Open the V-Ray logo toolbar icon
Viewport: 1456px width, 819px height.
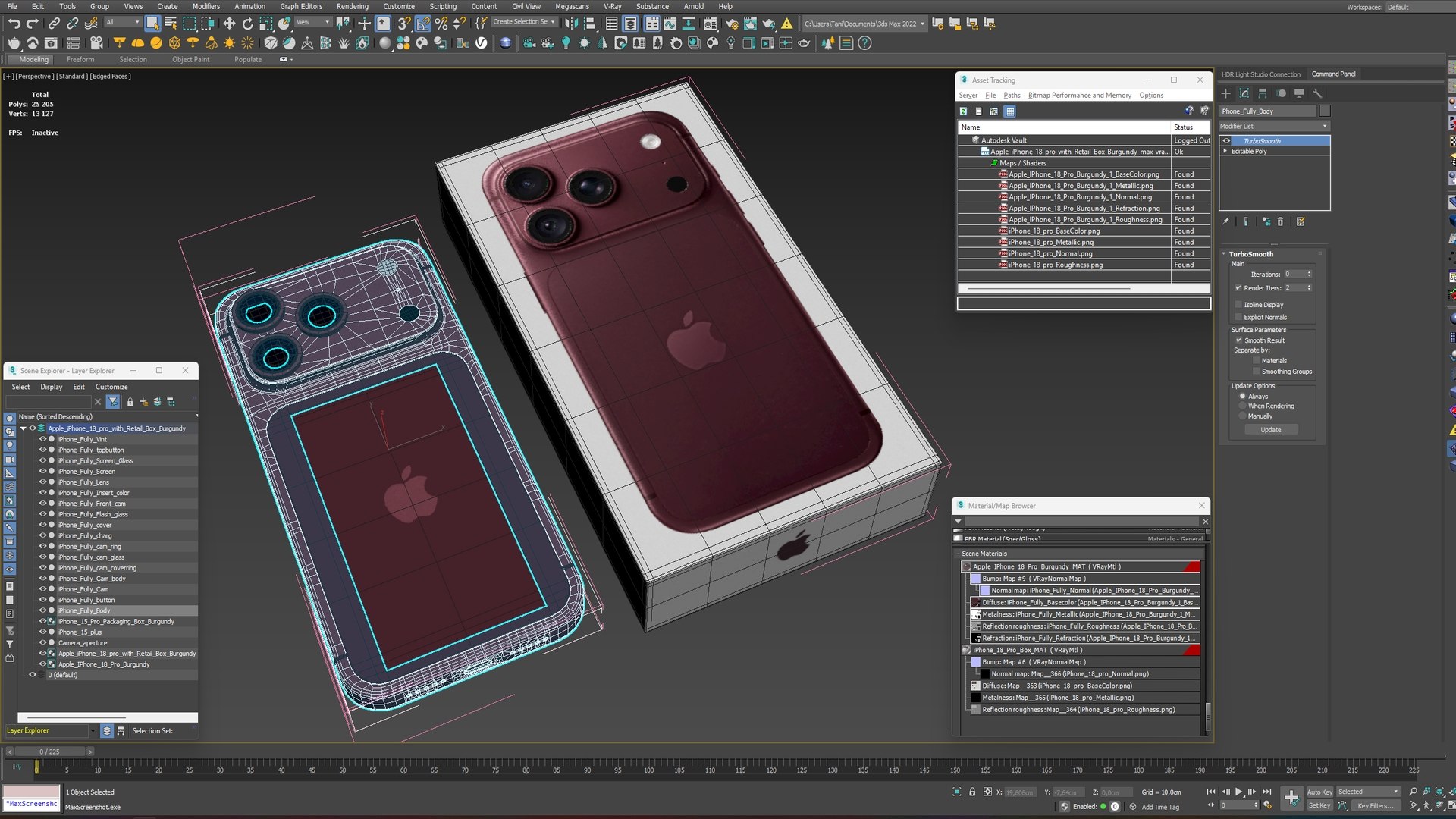click(x=482, y=43)
